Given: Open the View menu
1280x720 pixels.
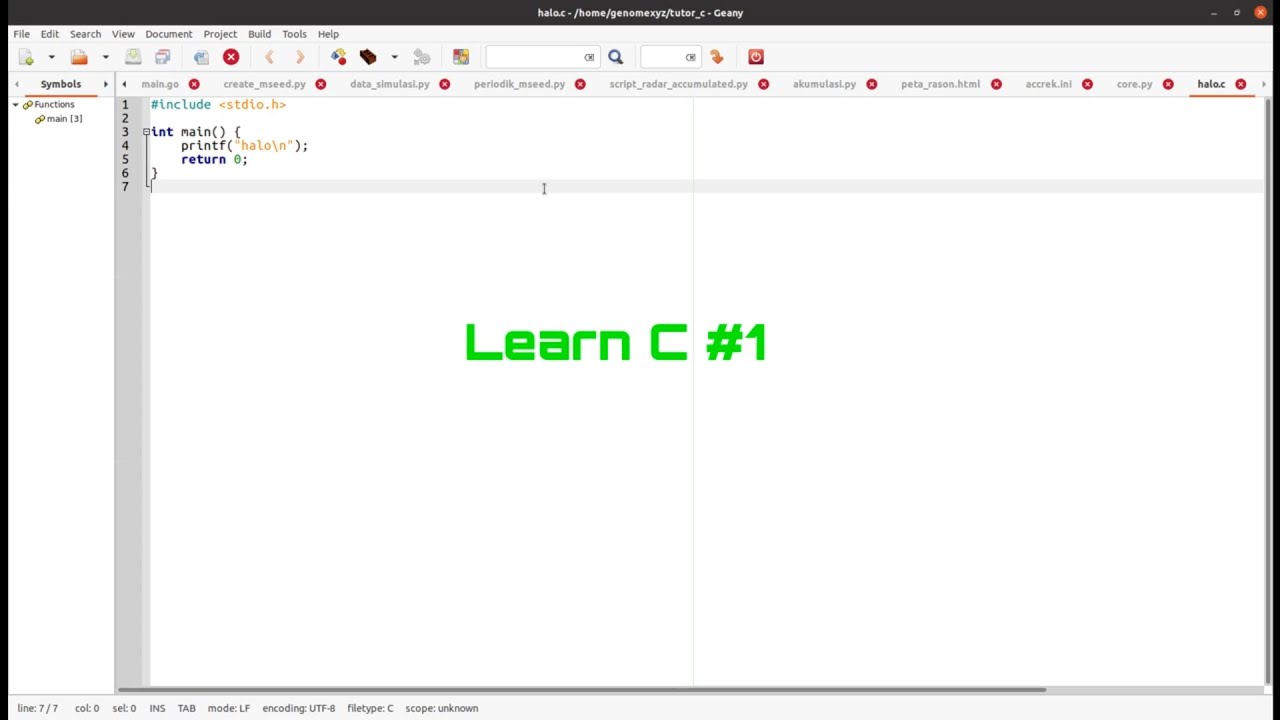Looking at the screenshot, I should tap(123, 34).
